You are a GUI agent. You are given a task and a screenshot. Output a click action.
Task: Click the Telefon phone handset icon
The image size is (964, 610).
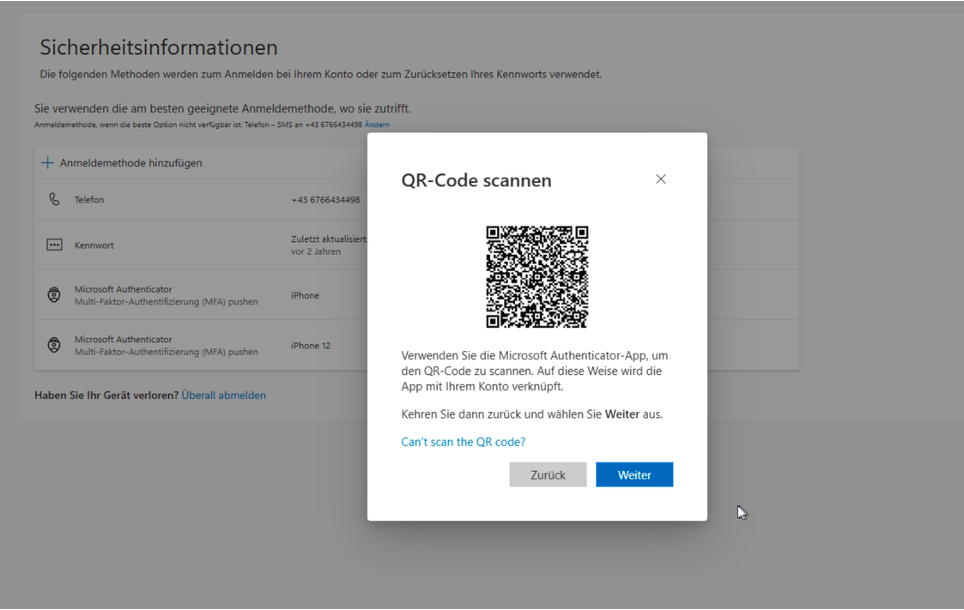click(x=54, y=200)
